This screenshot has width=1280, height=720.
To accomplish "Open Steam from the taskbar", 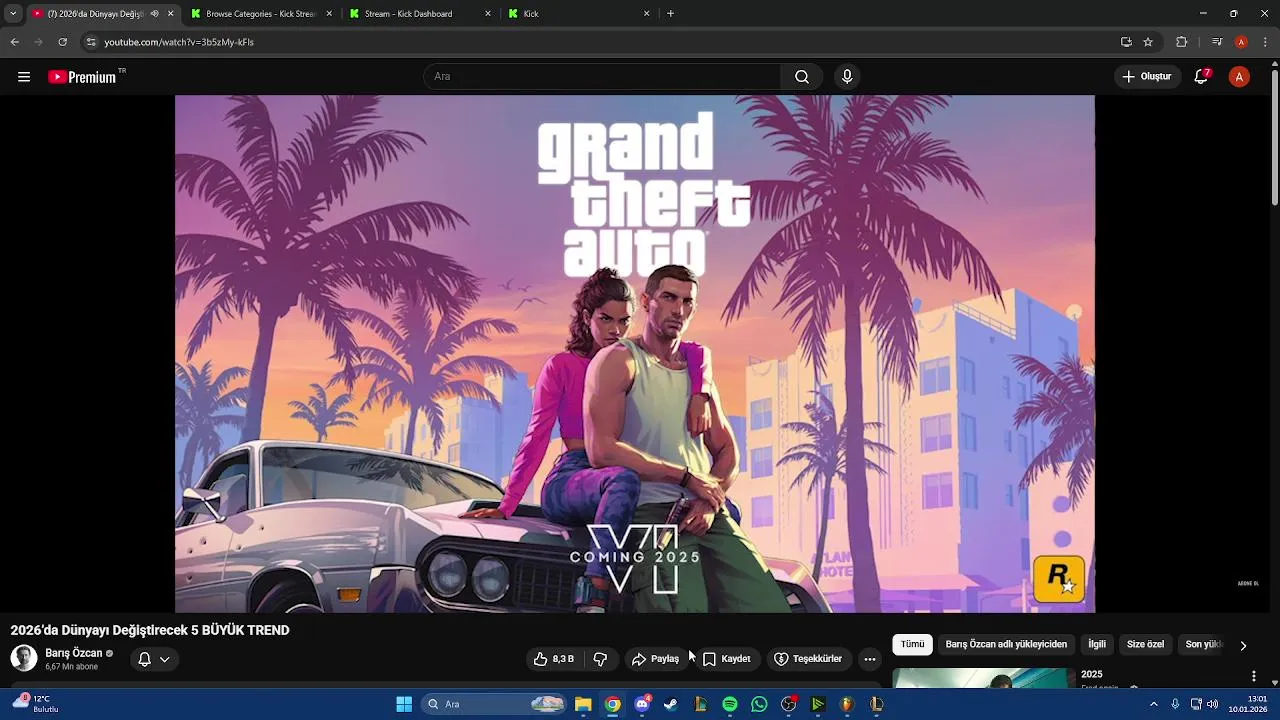I will (671, 704).
